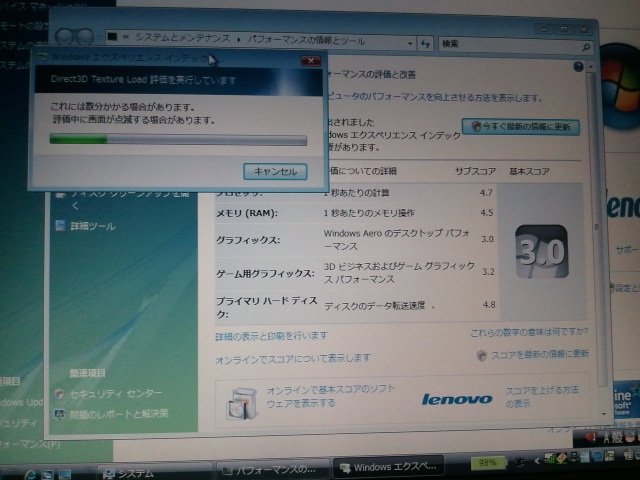This screenshot has width=640, height=480.
Task: Open これらの数字の意味は何ですか? link
Action: click(x=529, y=333)
